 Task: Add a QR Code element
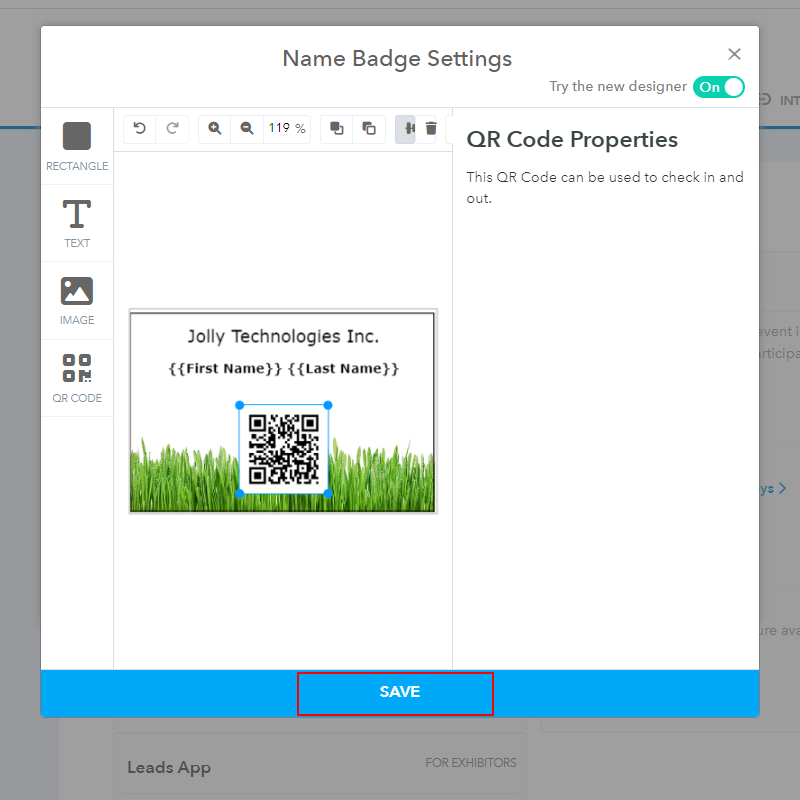coord(77,377)
